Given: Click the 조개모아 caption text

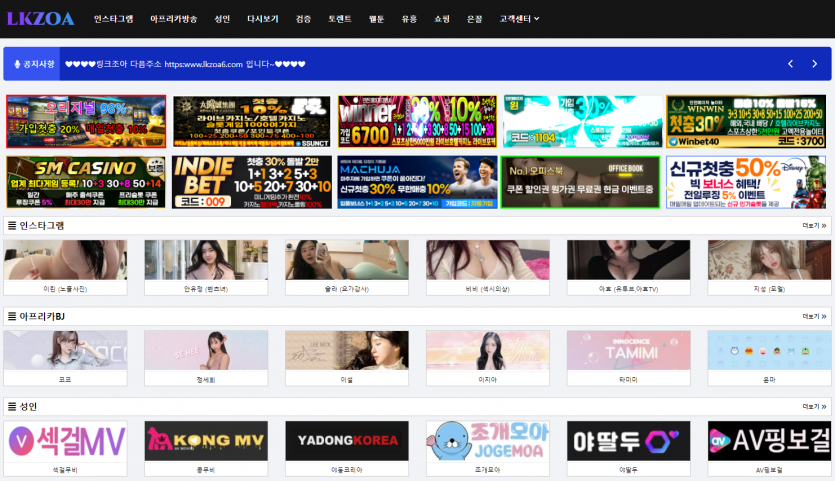Looking at the screenshot, I should [x=487, y=470].
